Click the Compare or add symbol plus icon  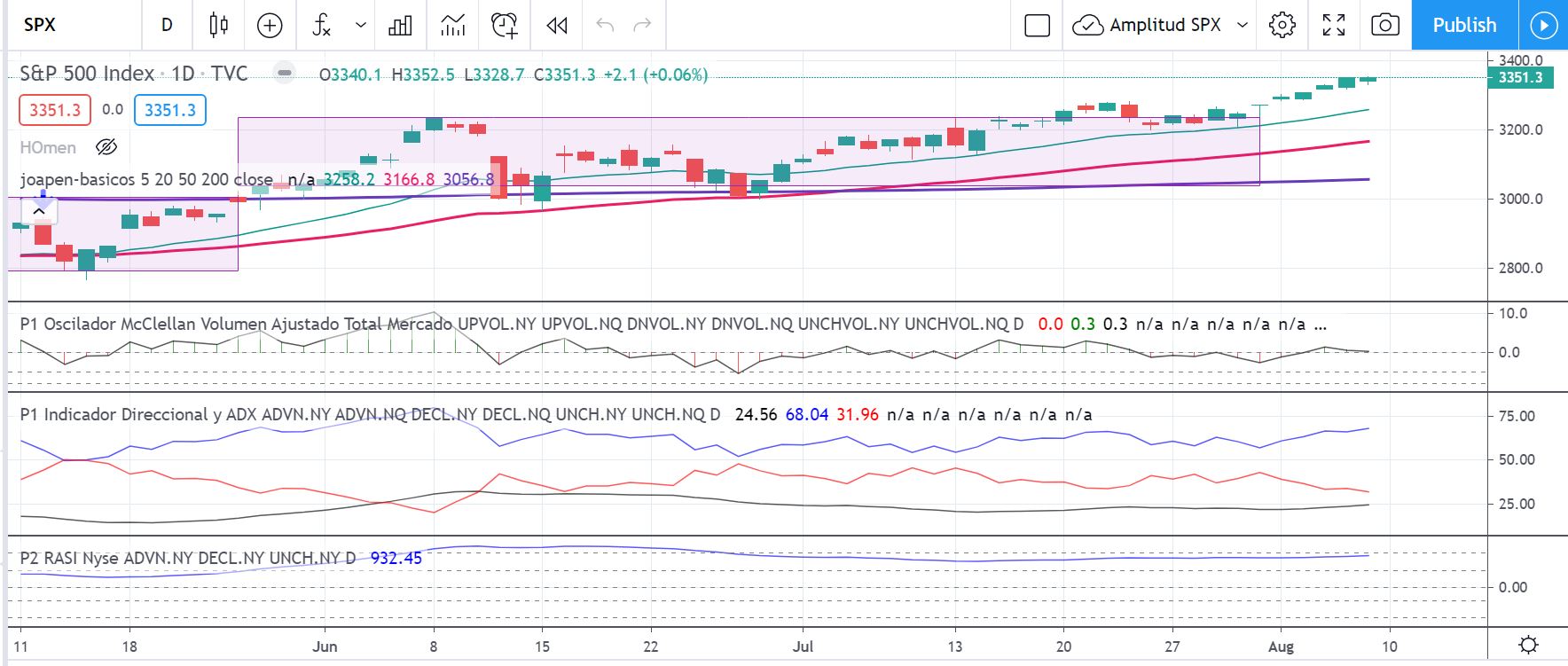tap(270, 26)
